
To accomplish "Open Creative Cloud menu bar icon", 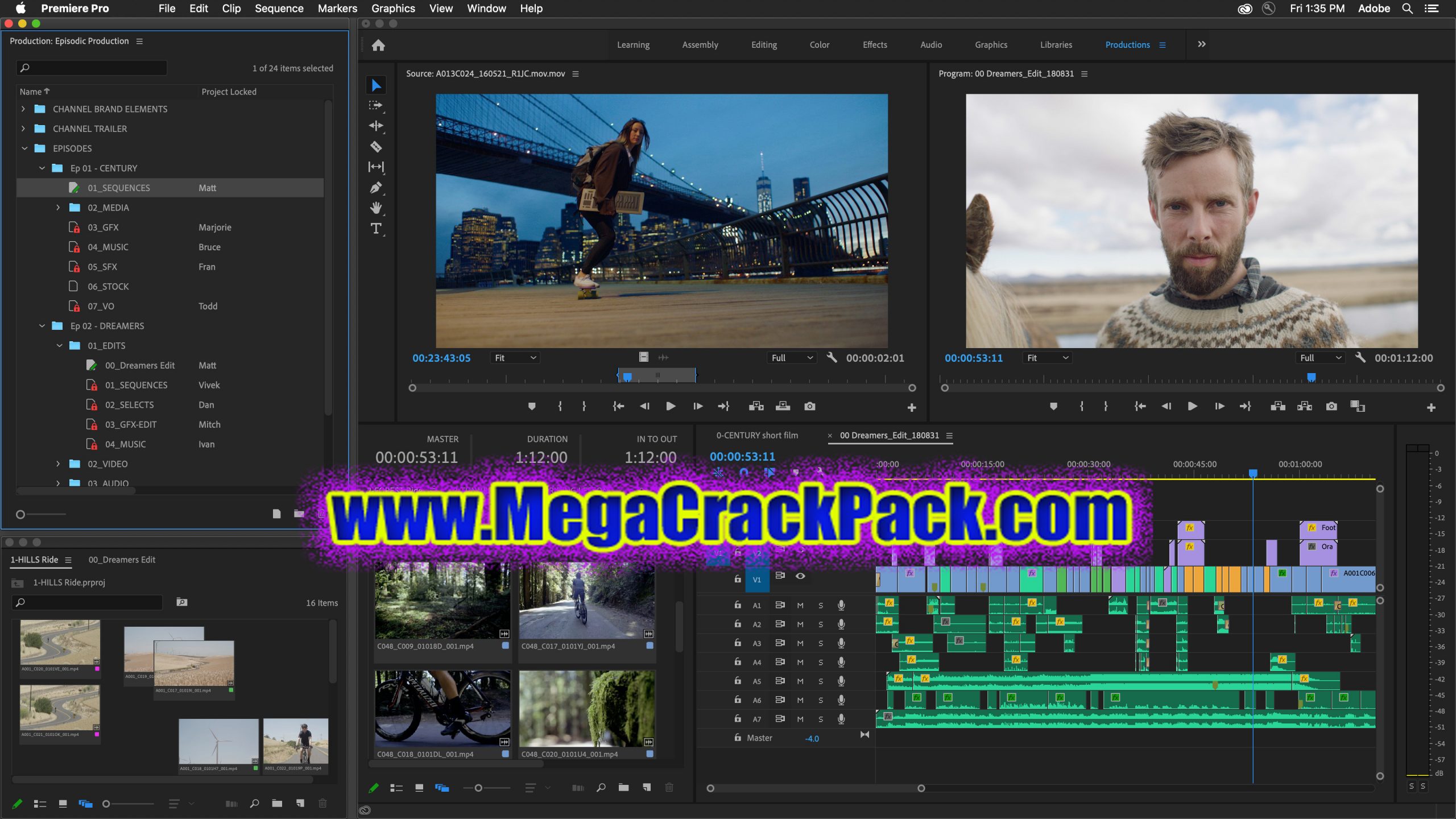I will click(1245, 9).
